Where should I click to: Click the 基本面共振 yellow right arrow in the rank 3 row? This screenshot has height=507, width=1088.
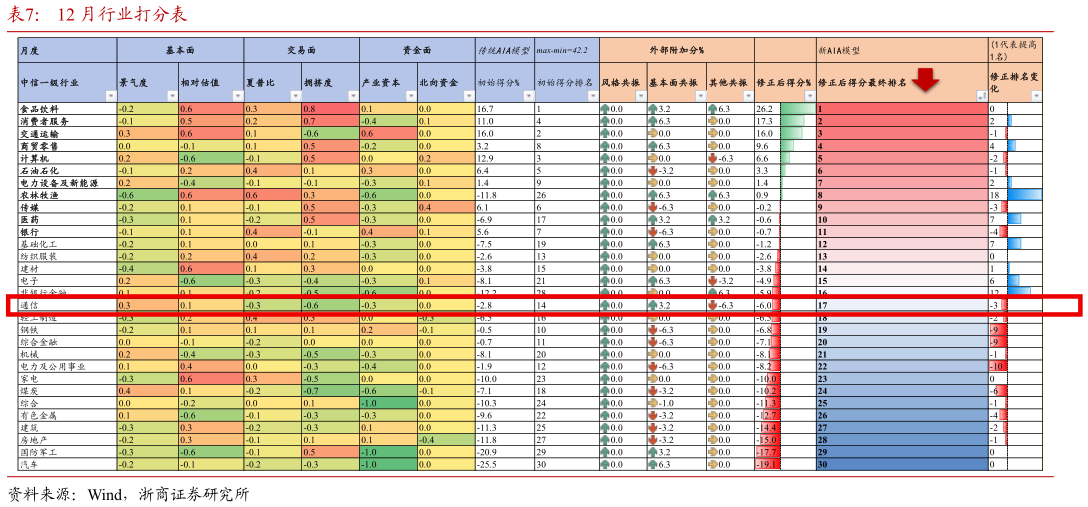click(652, 133)
